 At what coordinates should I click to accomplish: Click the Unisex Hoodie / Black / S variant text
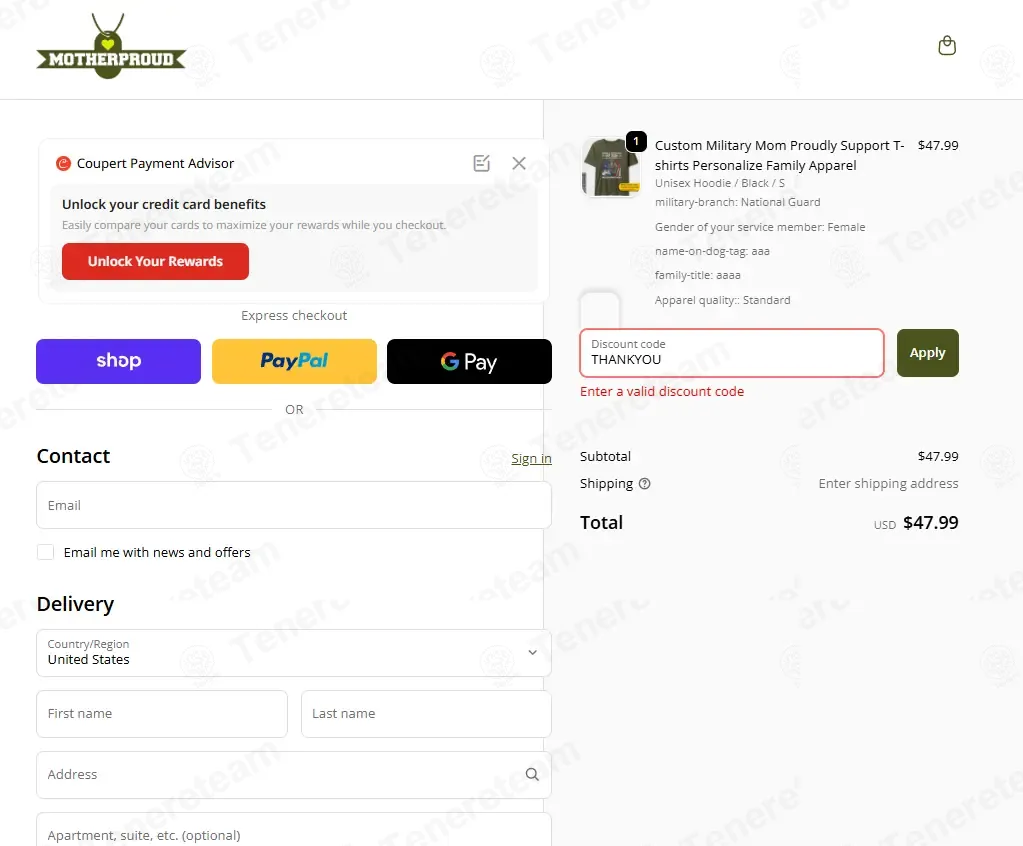(x=720, y=183)
